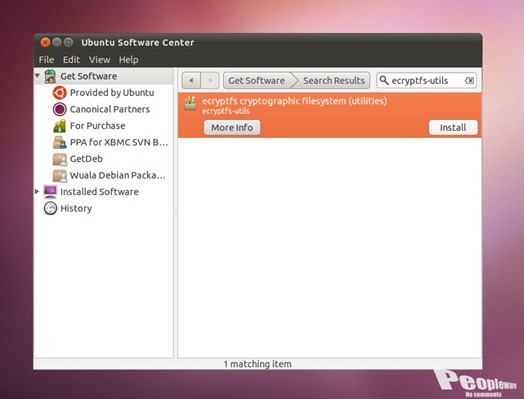The width and height of the screenshot is (524, 399).
Task: Open the File menu
Action: click(46, 60)
